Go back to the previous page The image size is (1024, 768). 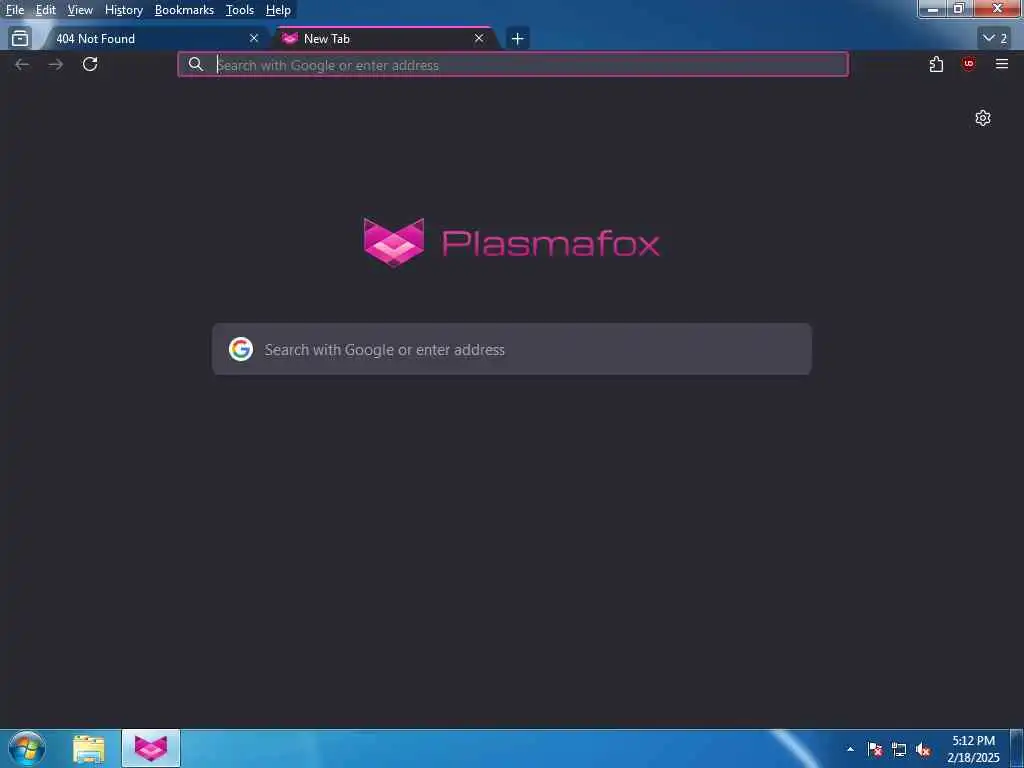pyautogui.click(x=22, y=64)
